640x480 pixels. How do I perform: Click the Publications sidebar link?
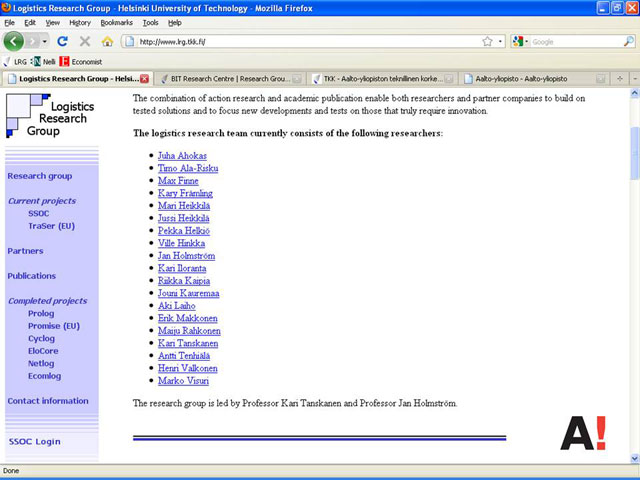click(32, 276)
